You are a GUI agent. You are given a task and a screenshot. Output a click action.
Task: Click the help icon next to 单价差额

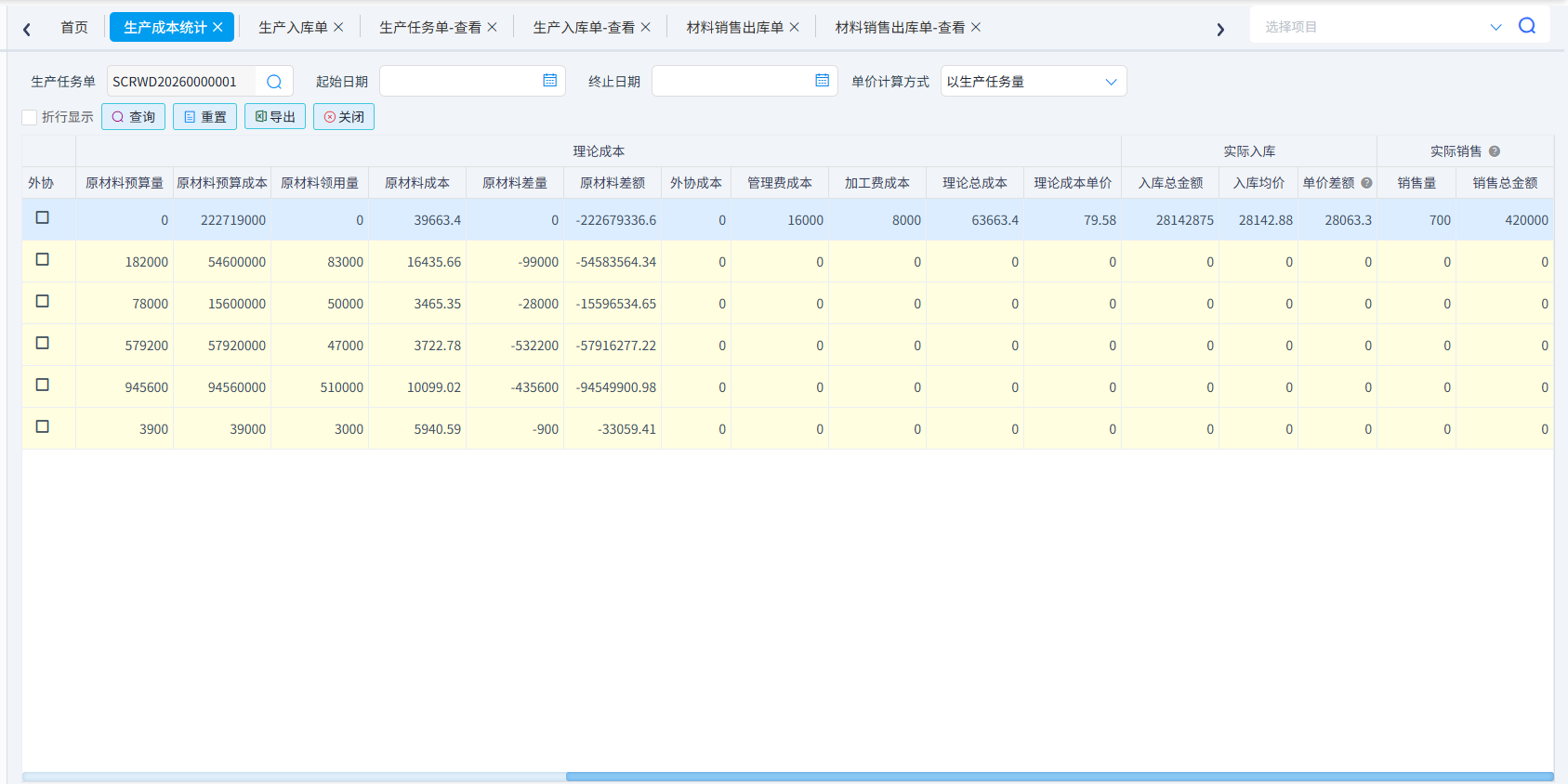coord(1366,183)
